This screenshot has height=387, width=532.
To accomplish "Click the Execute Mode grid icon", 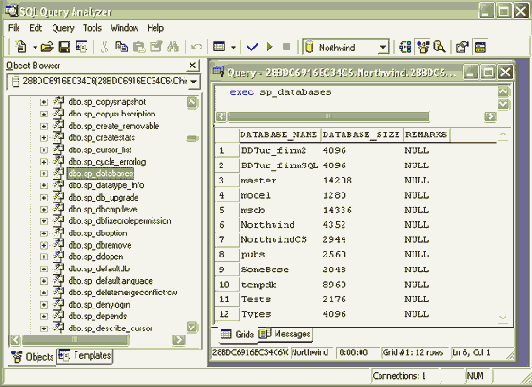I will [219, 46].
